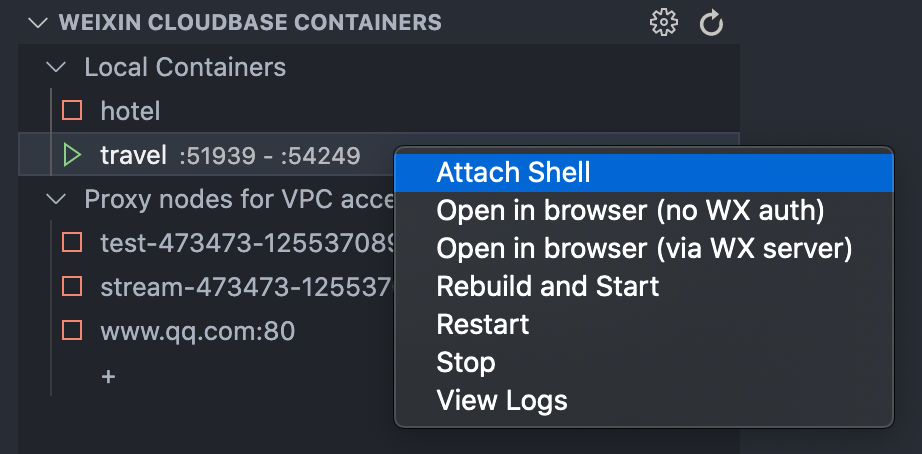The width and height of the screenshot is (922, 454).
Task: Collapse the Weixin Cloudbase Containers section
Action: [39, 23]
